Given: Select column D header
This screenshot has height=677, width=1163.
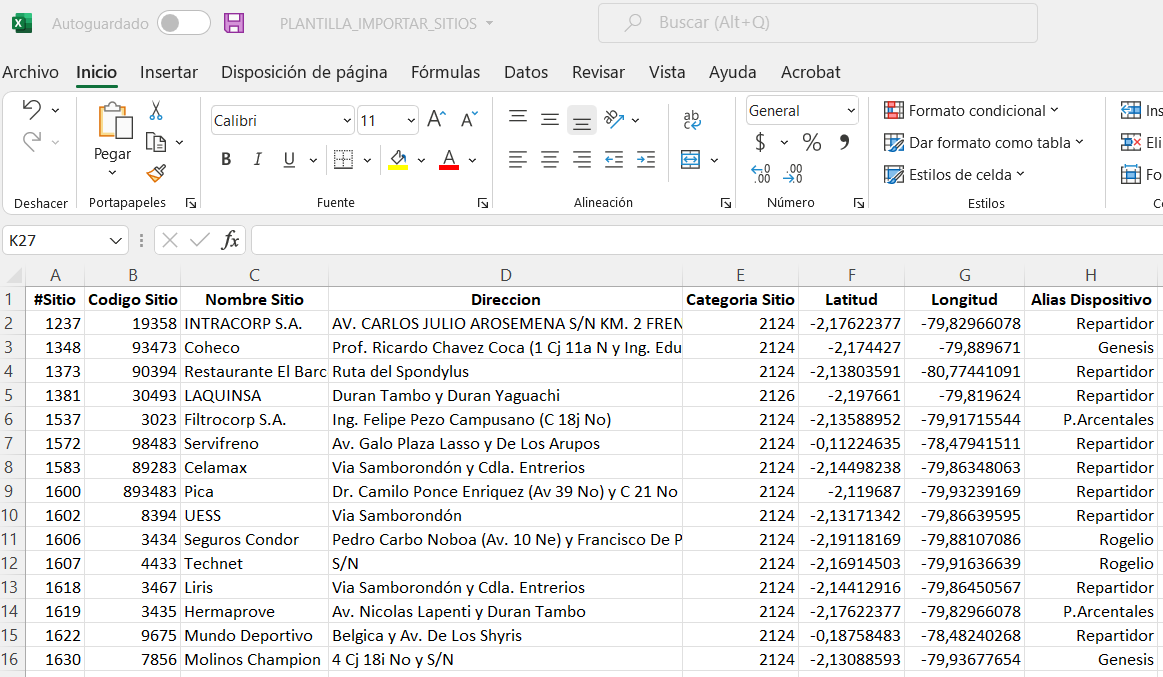Looking at the screenshot, I should click(x=505, y=275).
